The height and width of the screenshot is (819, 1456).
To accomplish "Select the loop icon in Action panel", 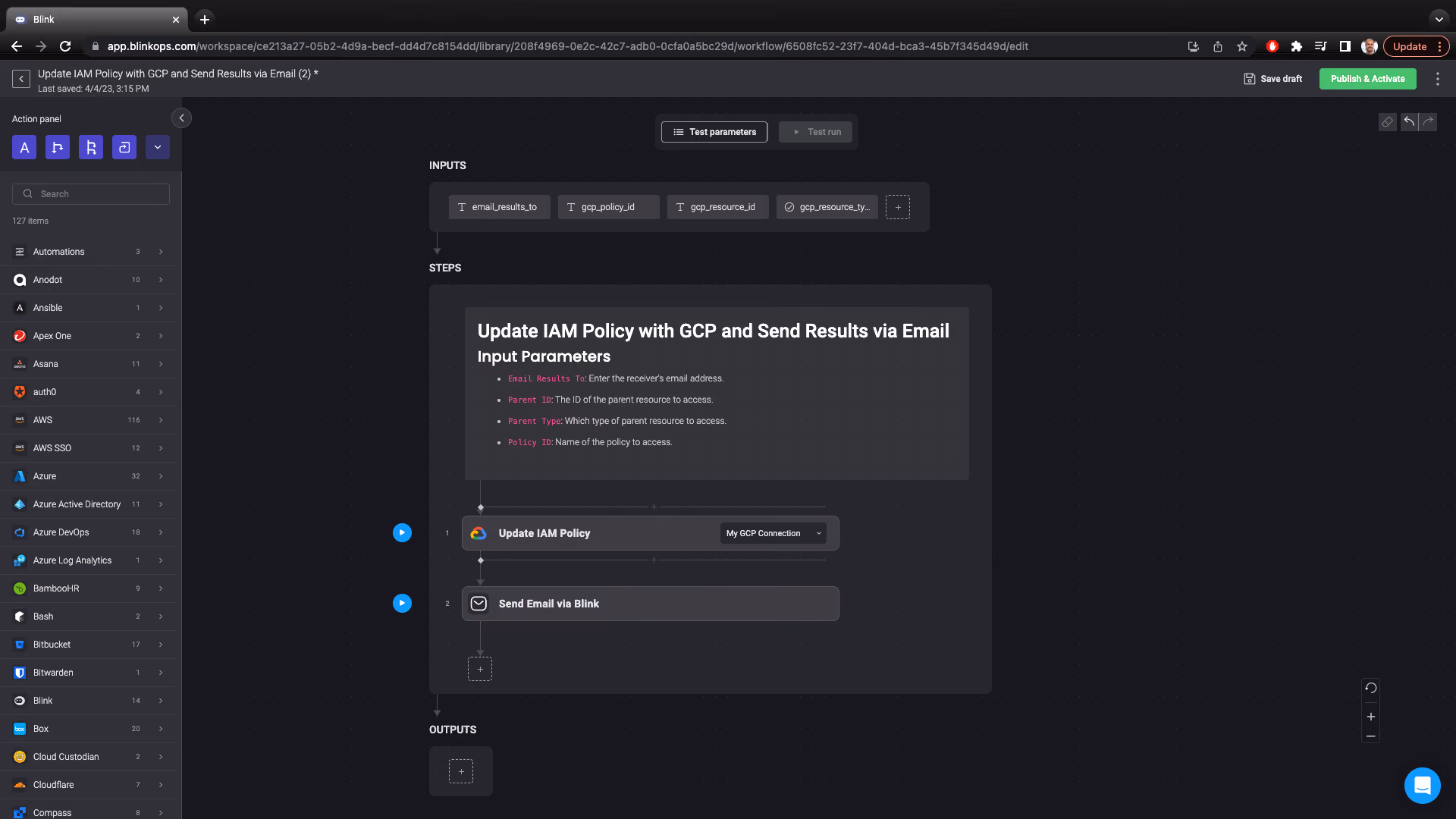I will tap(124, 147).
